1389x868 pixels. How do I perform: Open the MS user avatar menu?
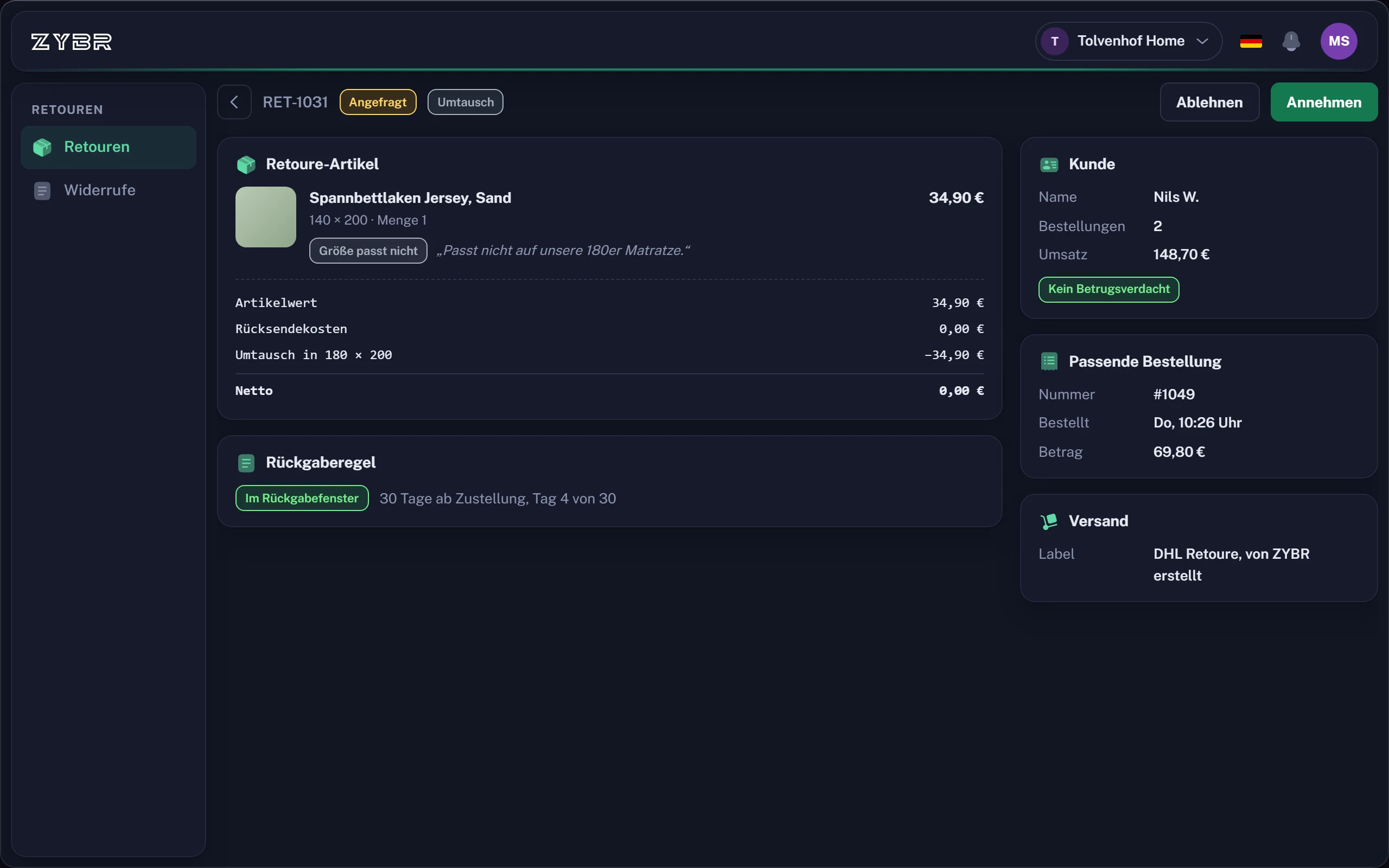(1339, 41)
